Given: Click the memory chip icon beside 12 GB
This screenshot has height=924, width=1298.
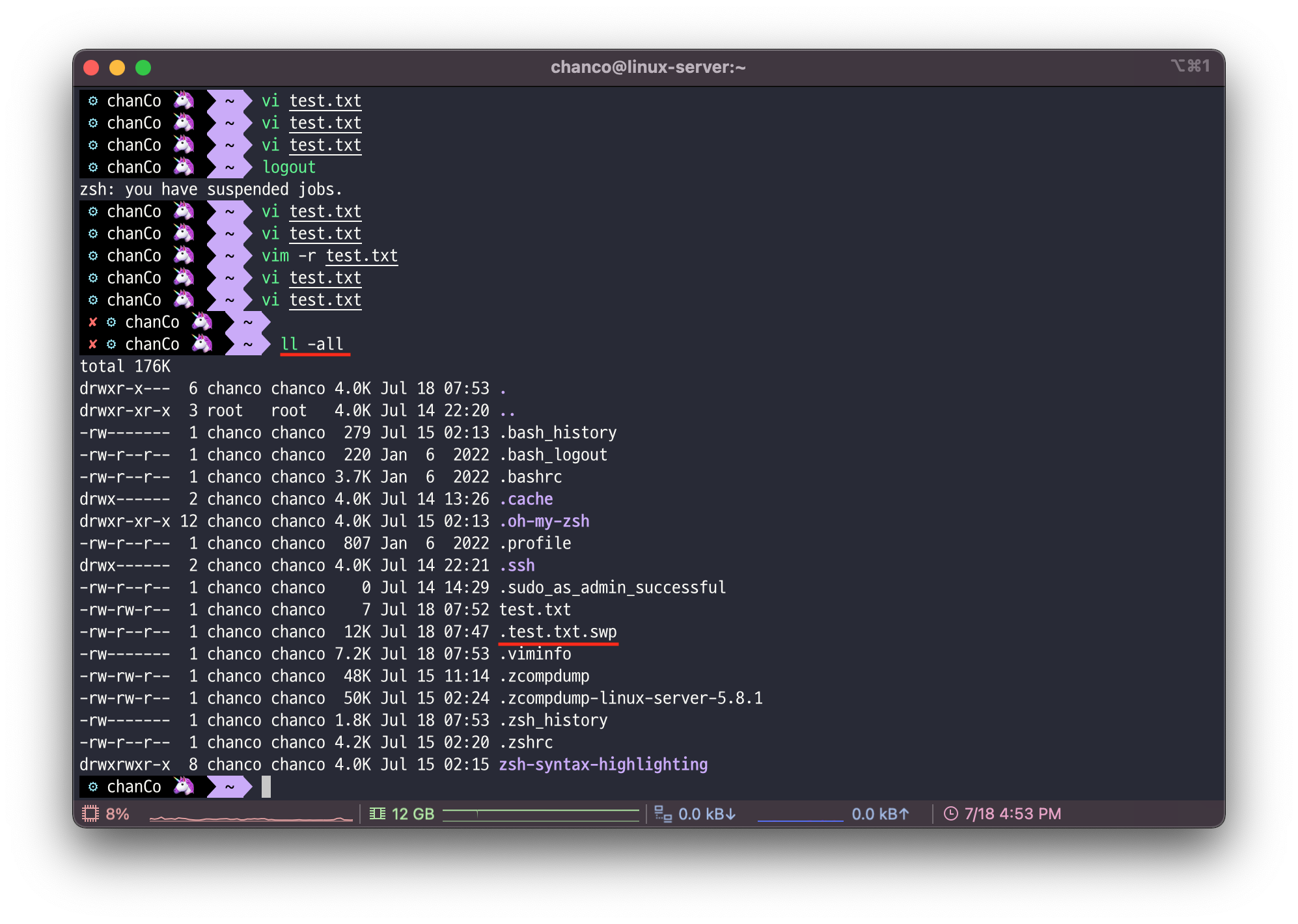Looking at the screenshot, I should [377, 813].
